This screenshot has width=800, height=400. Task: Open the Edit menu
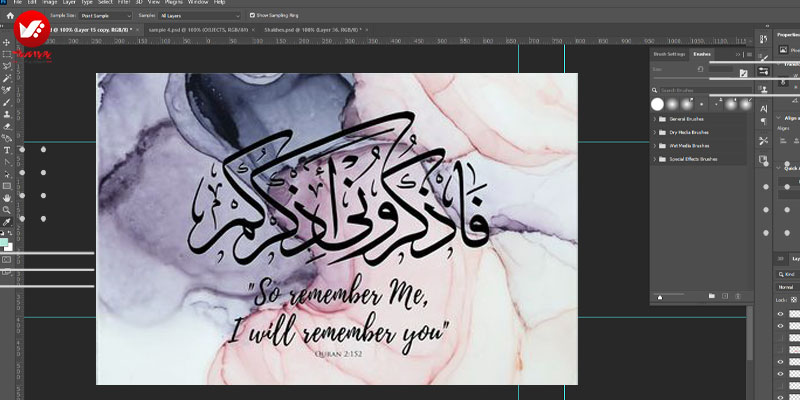[32, 3]
